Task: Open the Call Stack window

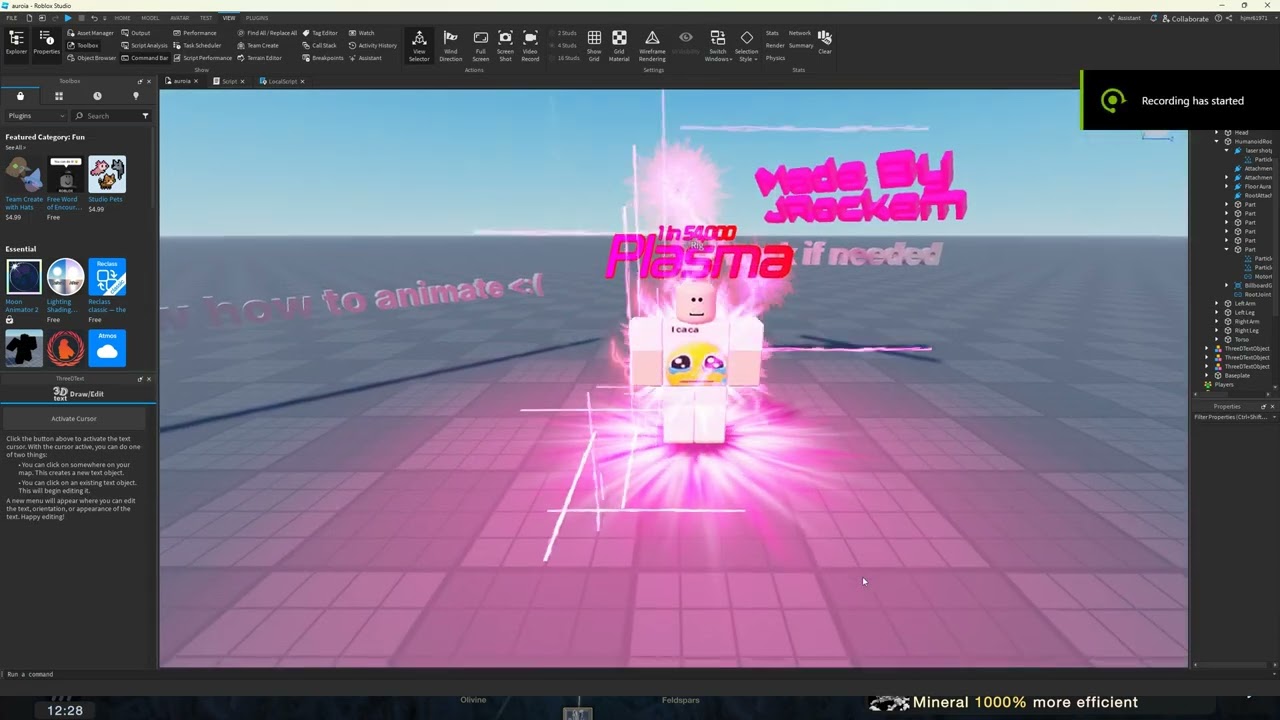Action: click(320, 45)
